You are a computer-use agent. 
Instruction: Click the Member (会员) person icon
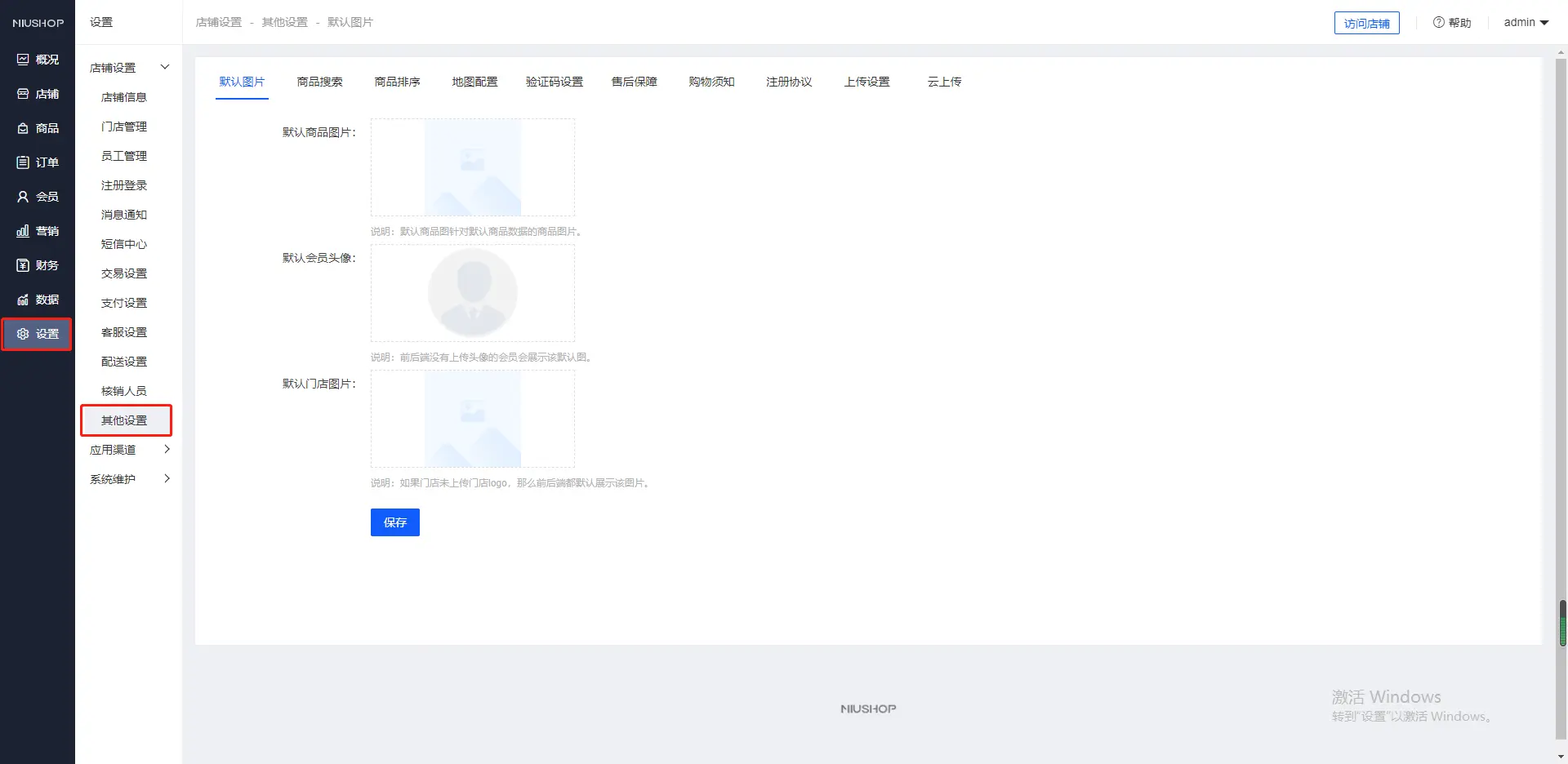(23, 197)
